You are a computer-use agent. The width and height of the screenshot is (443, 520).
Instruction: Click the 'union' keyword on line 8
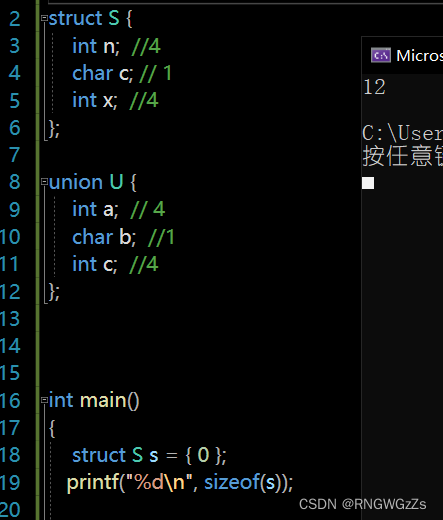pyautogui.click(x=76, y=182)
